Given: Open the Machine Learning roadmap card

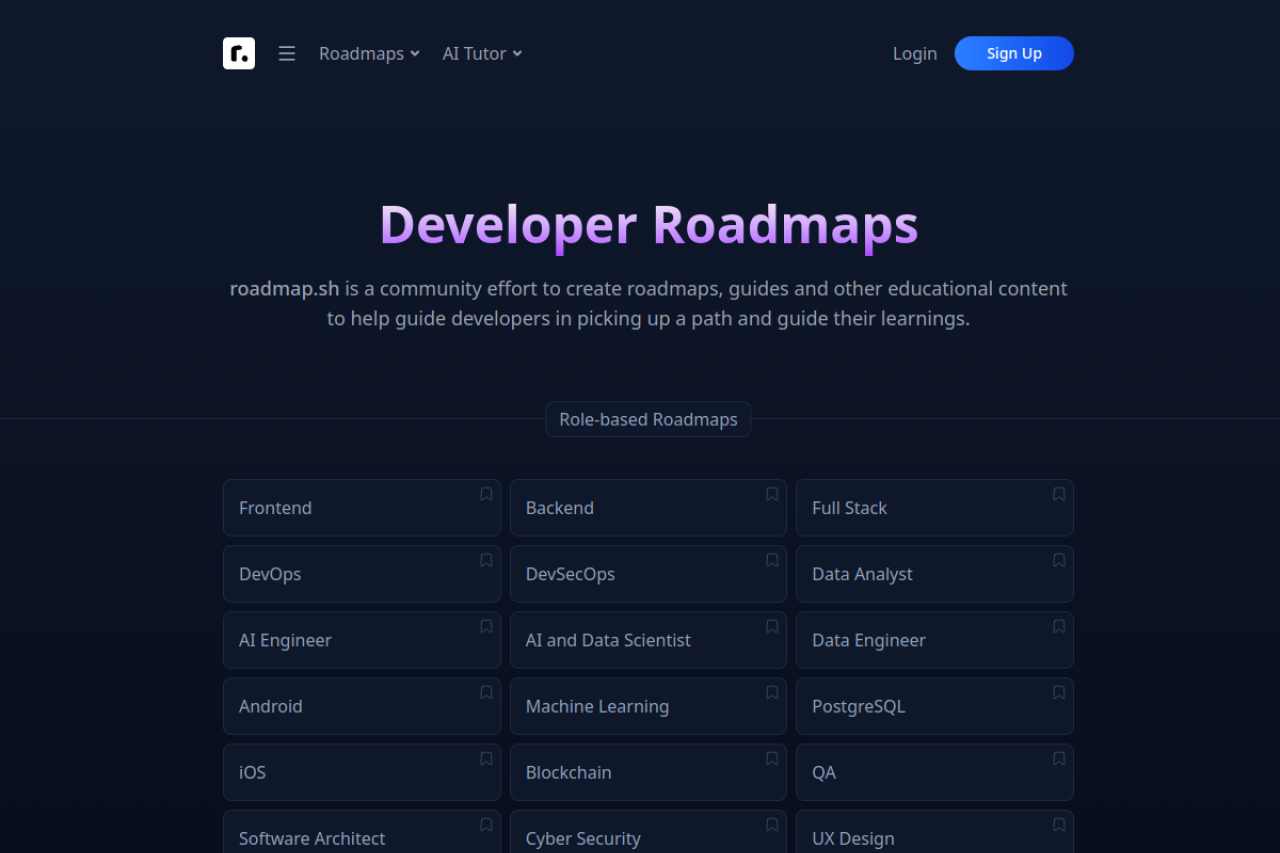Looking at the screenshot, I should click(648, 706).
